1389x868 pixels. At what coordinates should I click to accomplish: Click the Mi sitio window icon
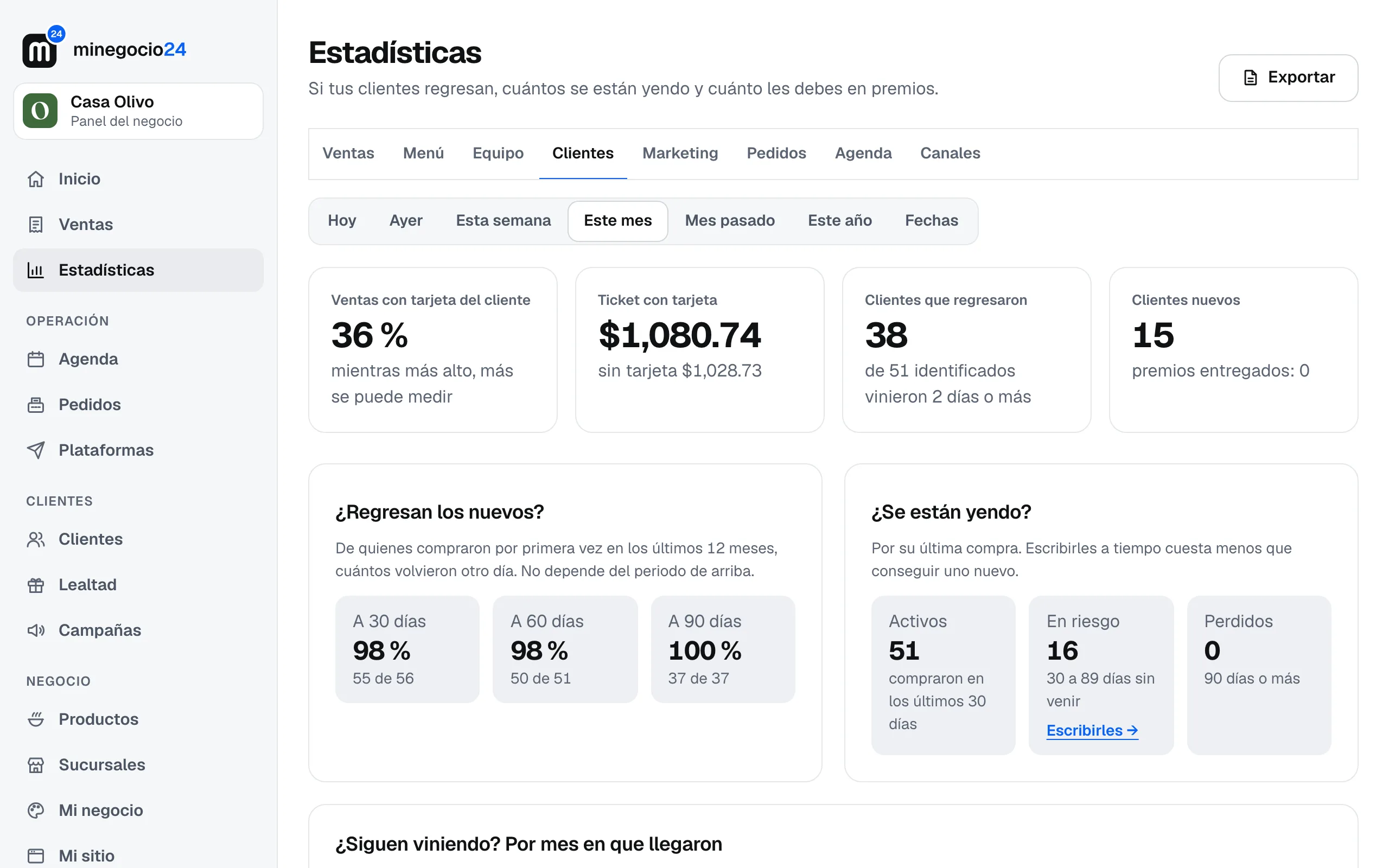(x=36, y=856)
